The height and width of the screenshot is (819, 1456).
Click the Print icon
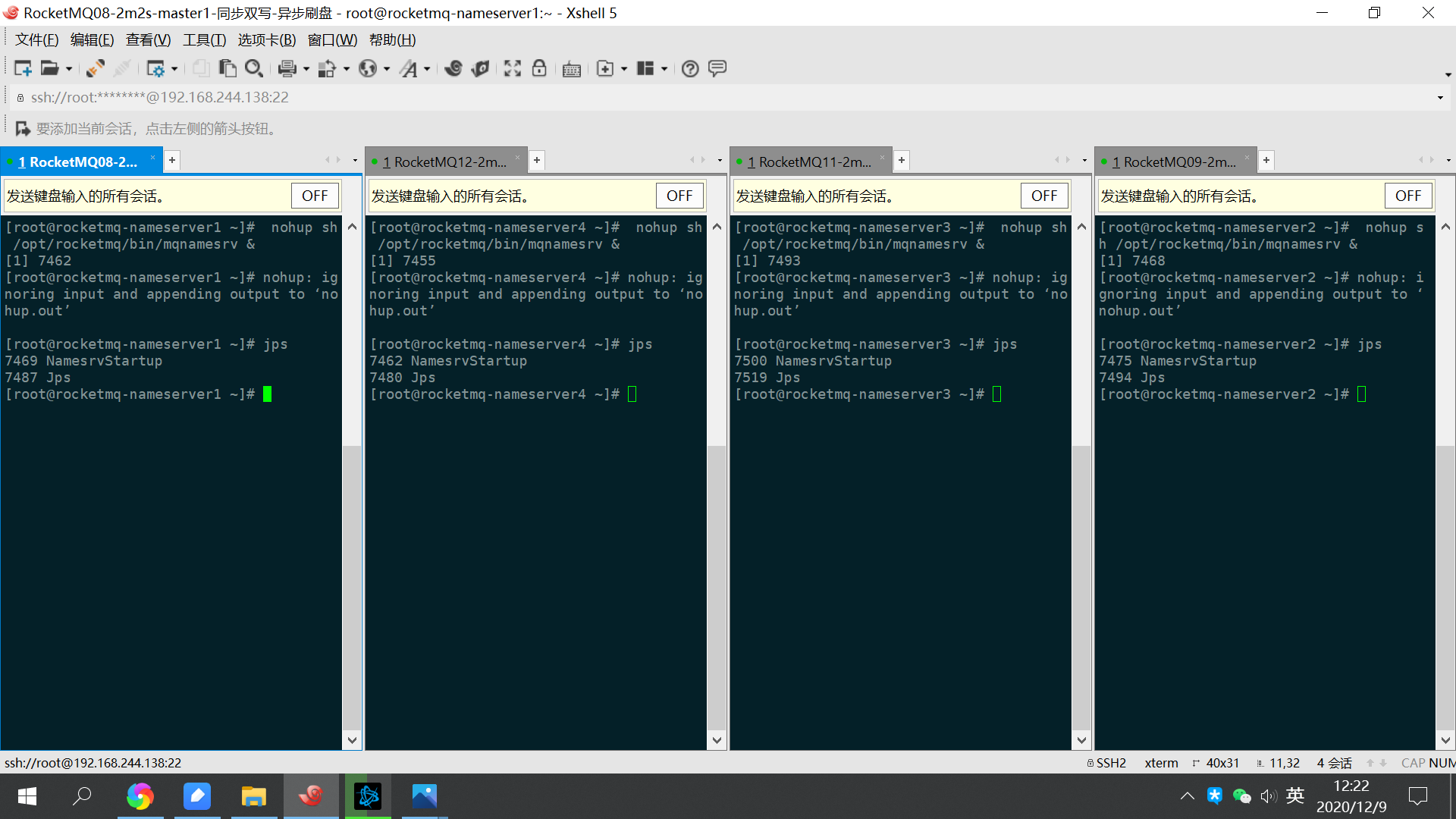pyautogui.click(x=287, y=68)
